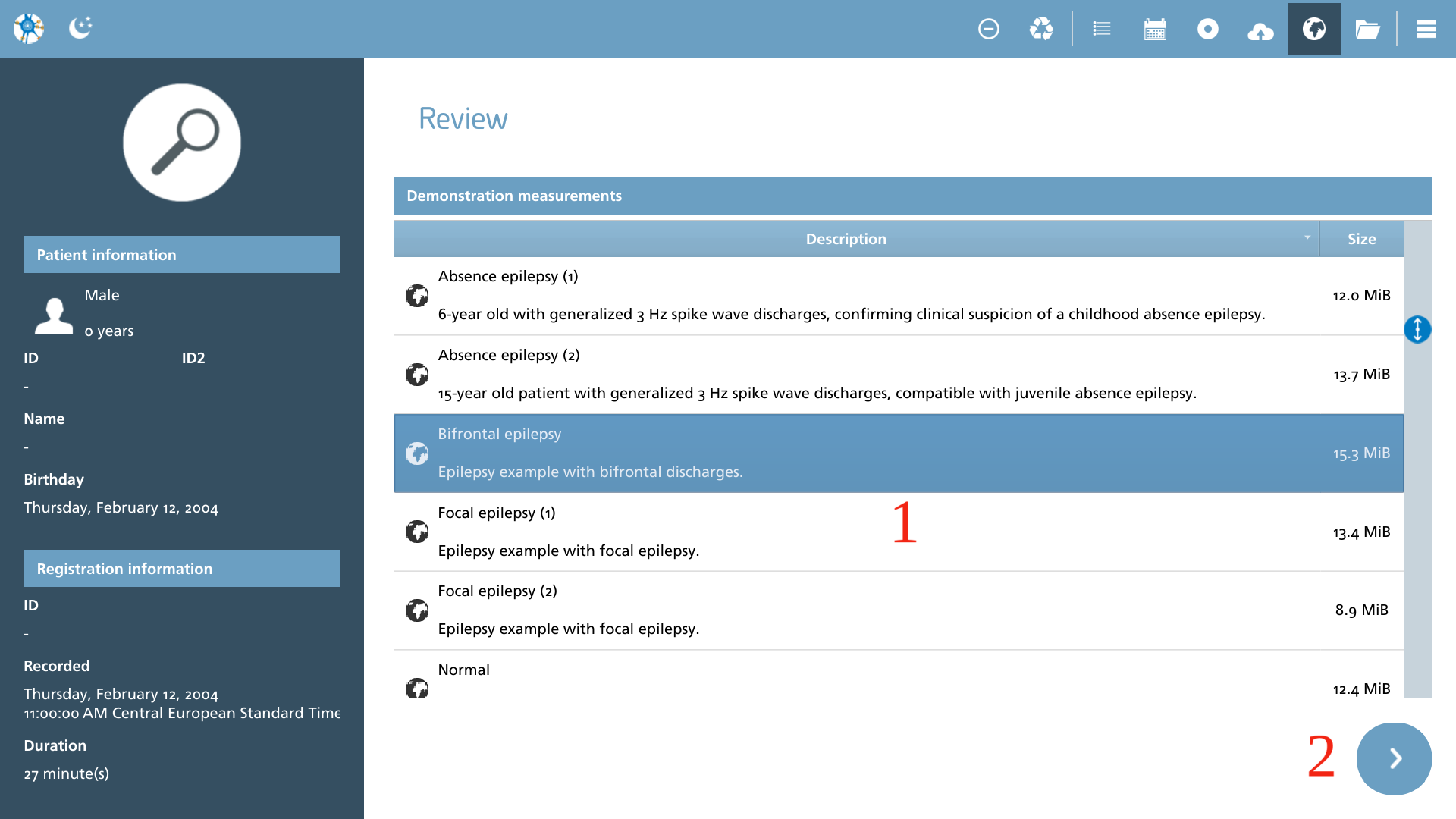Click the next arrow round button
This screenshot has height=819, width=1456.
(1394, 758)
